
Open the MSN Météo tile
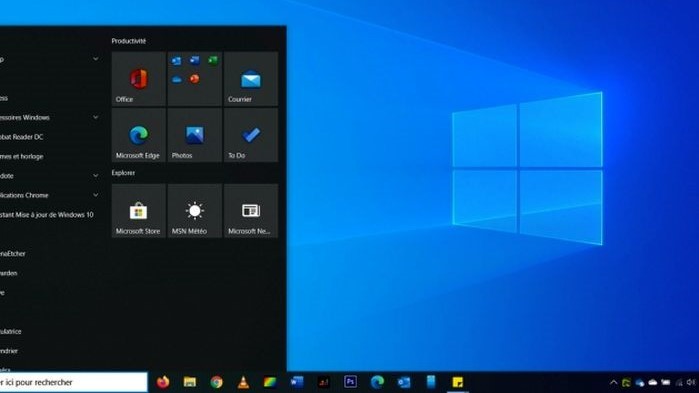pyautogui.click(x=195, y=211)
